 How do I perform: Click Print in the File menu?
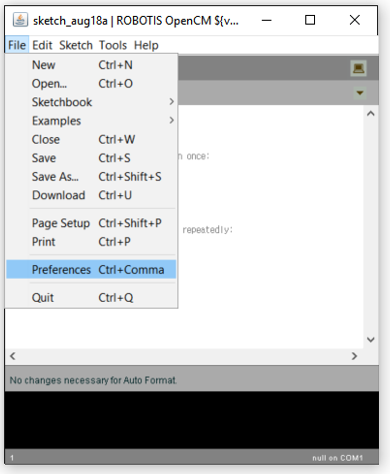pos(91,242)
